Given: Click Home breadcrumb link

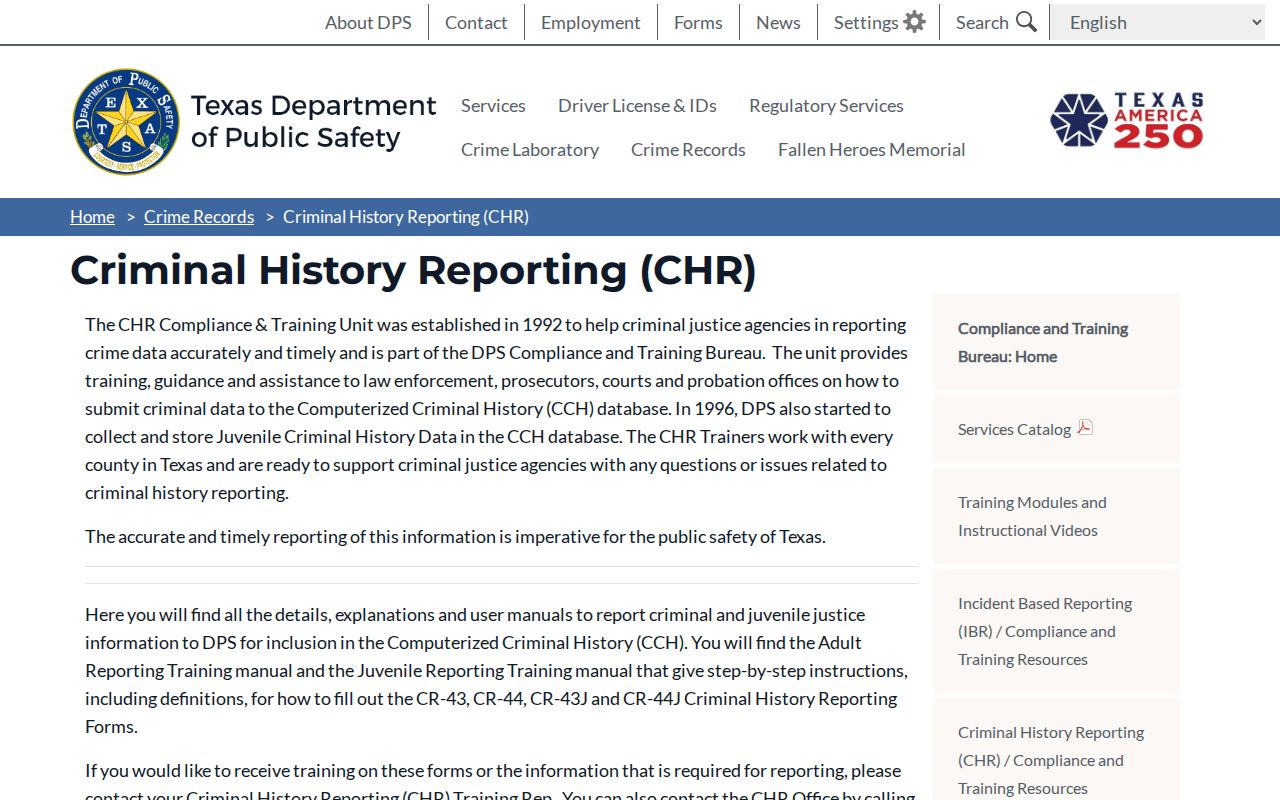Looking at the screenshot, I should point(92,217).
